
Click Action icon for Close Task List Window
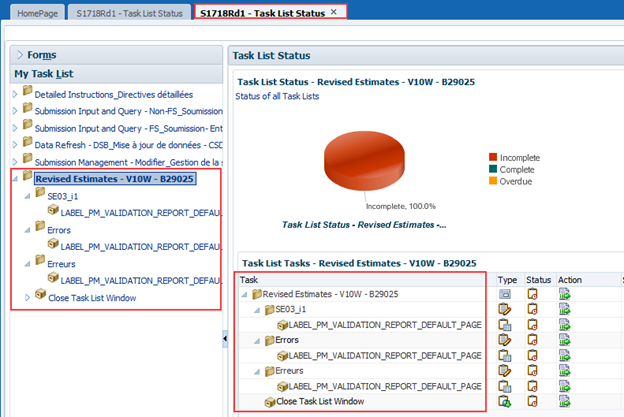tap(564, 401)
